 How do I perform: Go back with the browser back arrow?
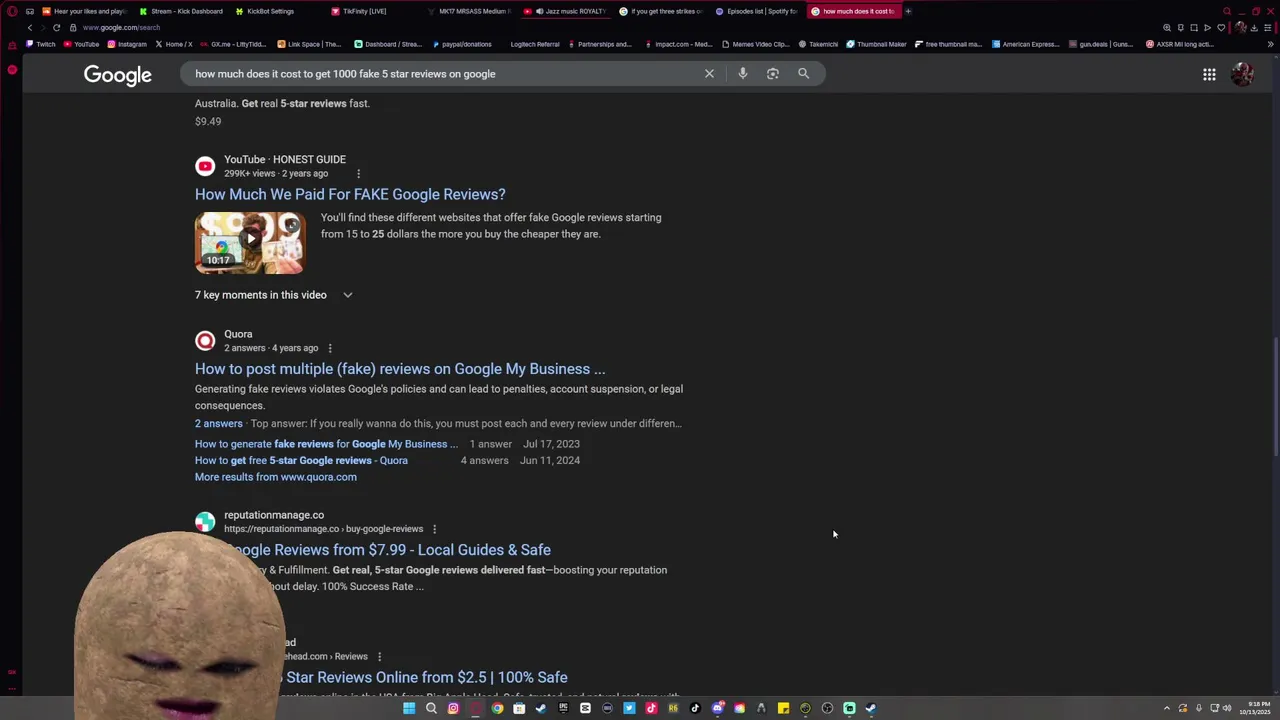tap(30, 27)
